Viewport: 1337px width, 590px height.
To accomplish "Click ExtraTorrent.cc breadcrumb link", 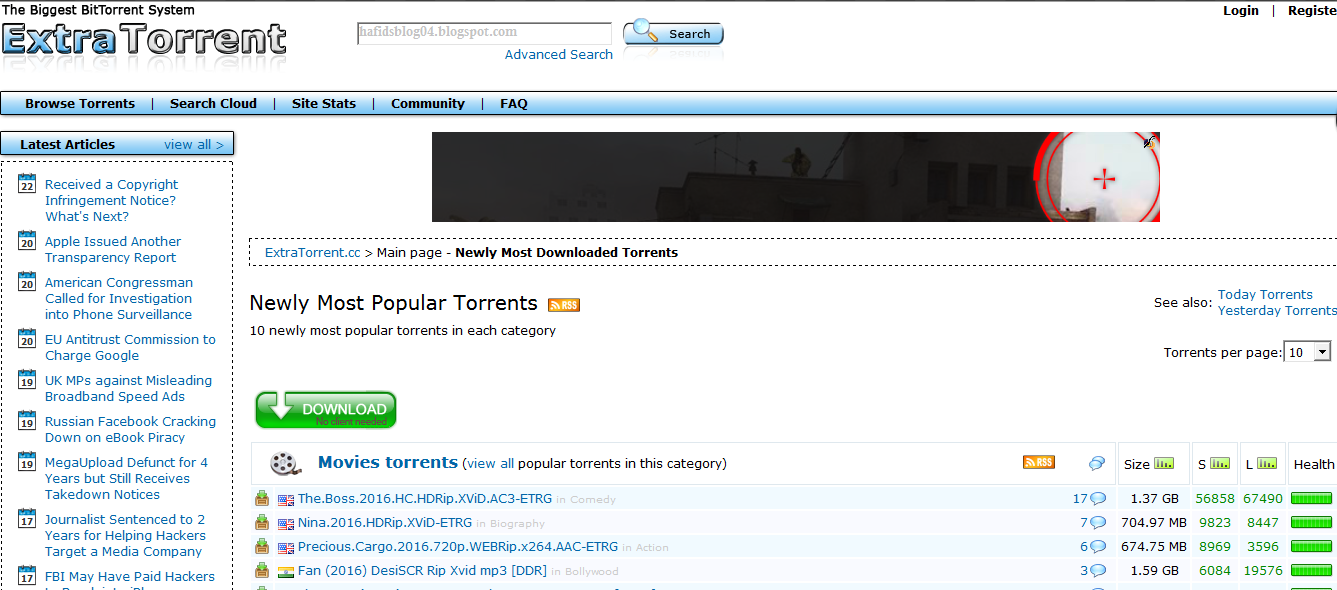I will point(312,252).
